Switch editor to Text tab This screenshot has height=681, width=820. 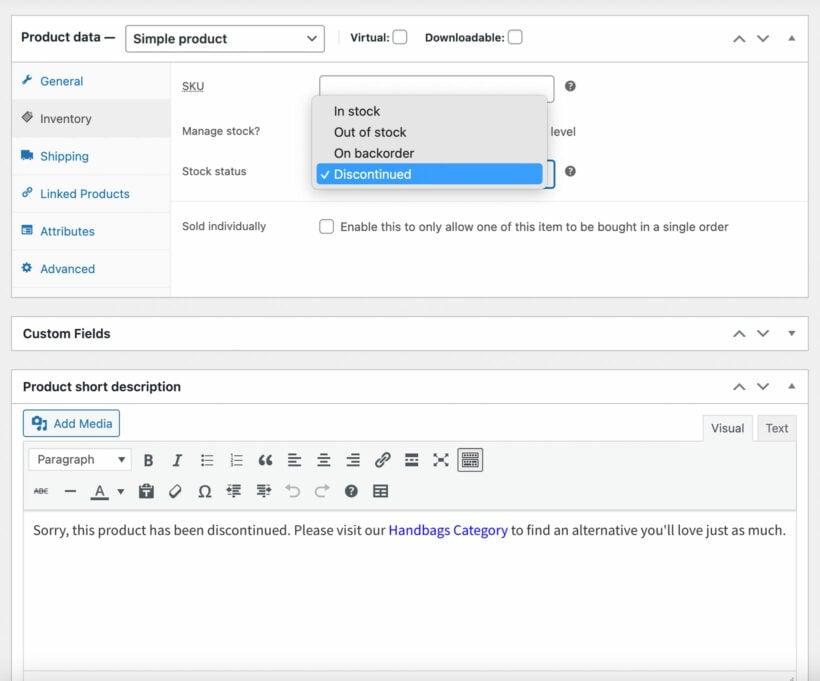[x=777, y=428]
